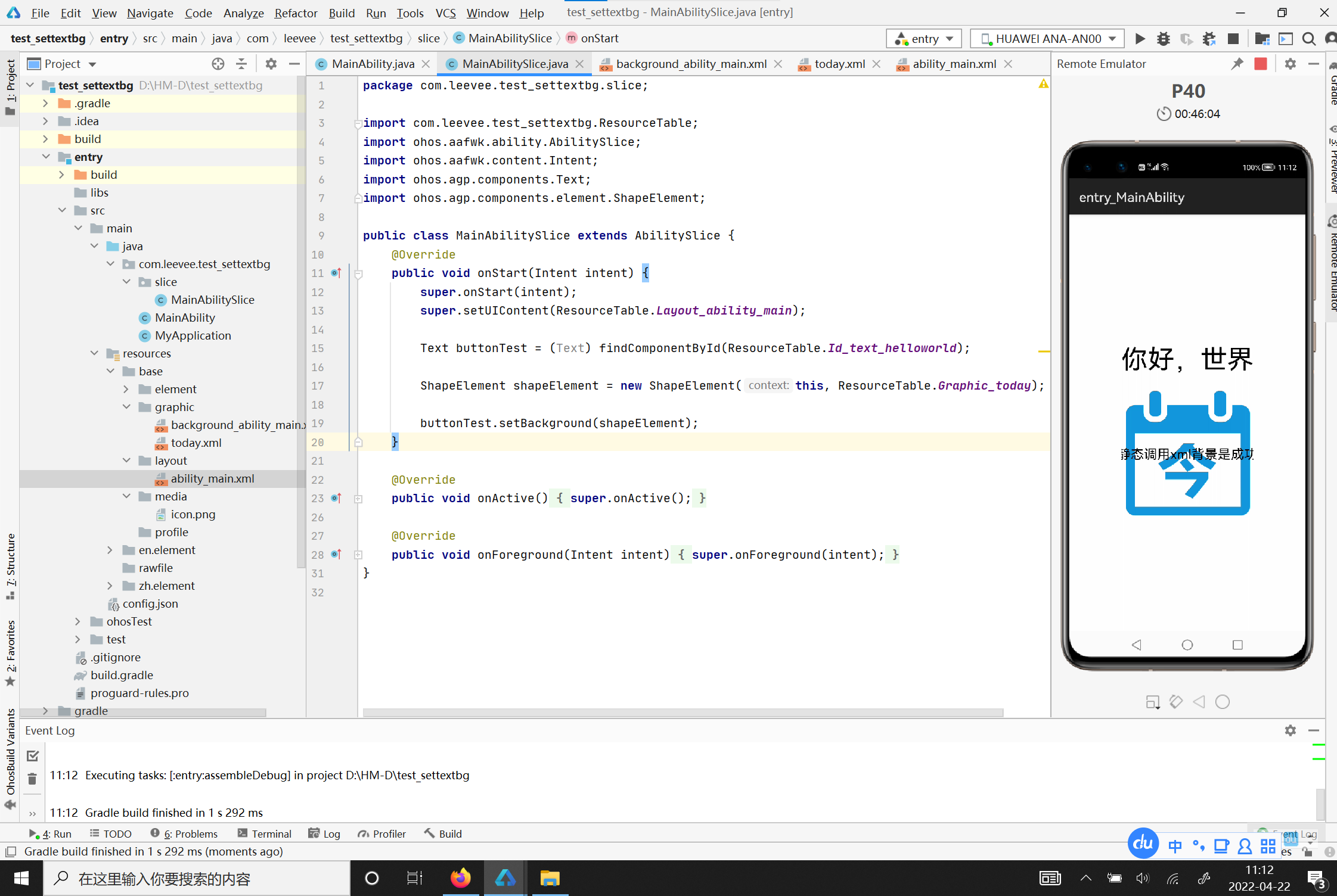Viewport: 1337px width, 896px height.
Task: Run the entry configuration
Action: coord(1140,39)
